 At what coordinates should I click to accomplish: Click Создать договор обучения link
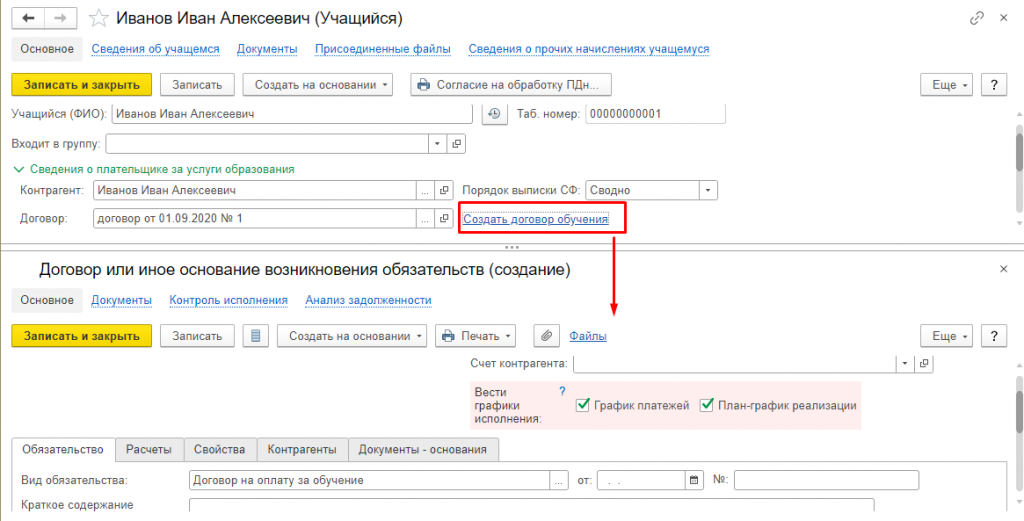point(536,219)
